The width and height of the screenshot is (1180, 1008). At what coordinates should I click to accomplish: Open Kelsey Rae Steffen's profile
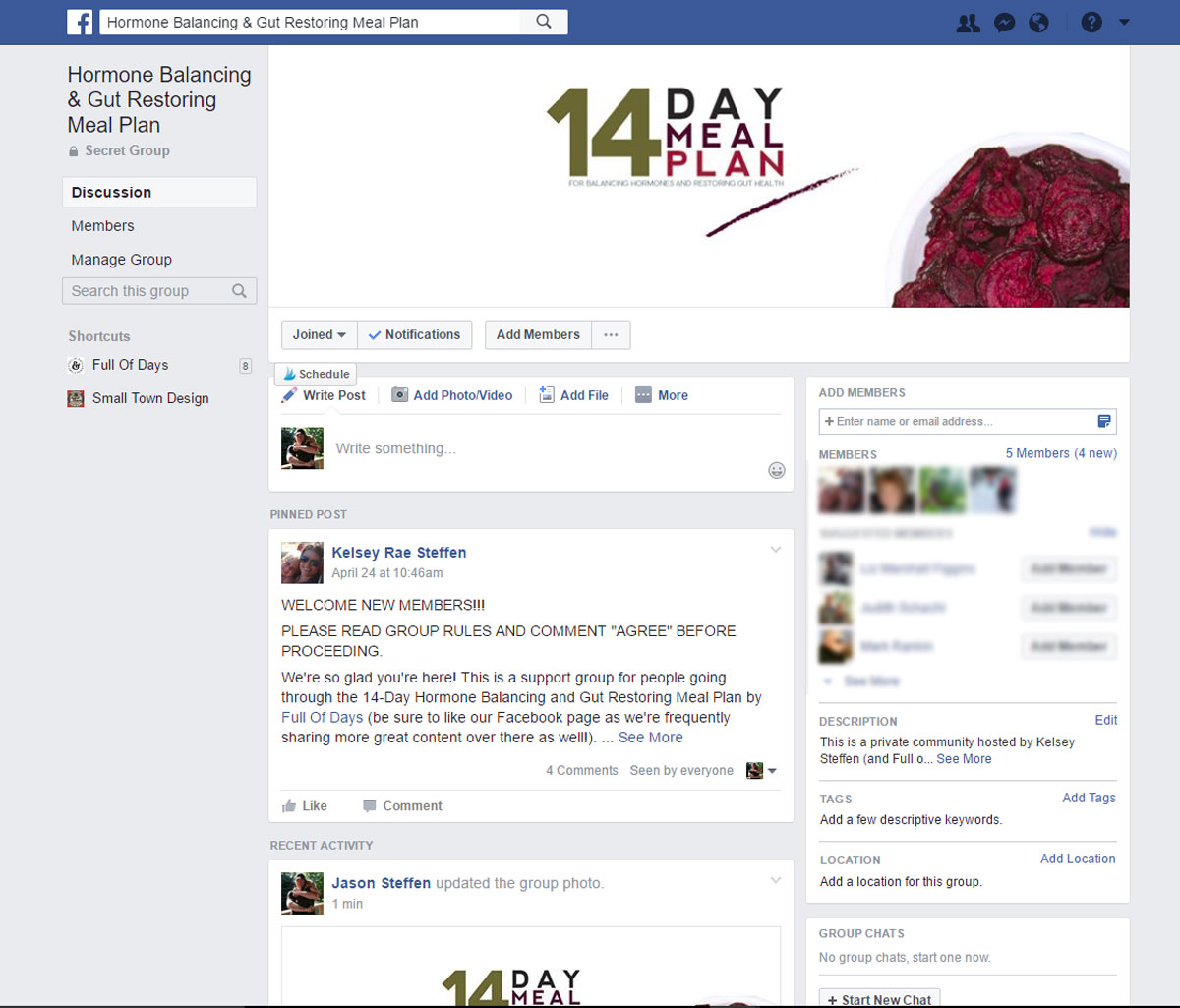click(399, 553)
